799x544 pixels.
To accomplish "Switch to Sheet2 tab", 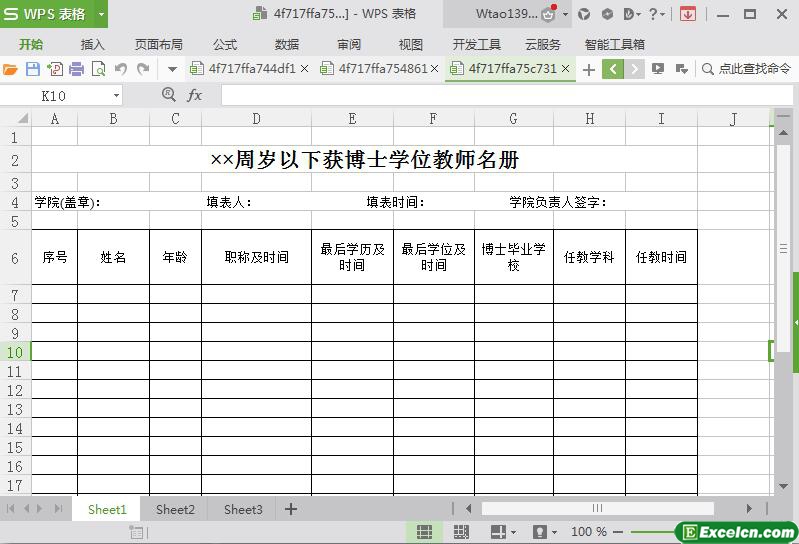I will pos(175,509).
